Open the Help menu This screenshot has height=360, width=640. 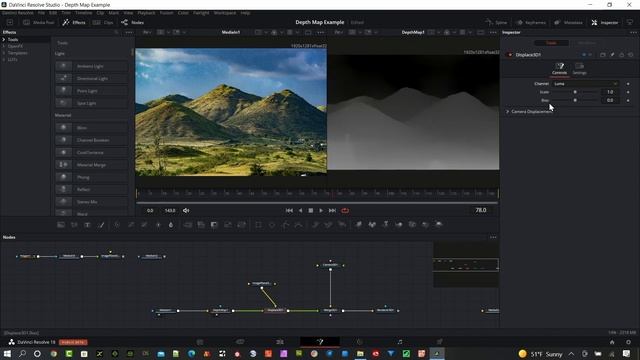coord(245,13)
